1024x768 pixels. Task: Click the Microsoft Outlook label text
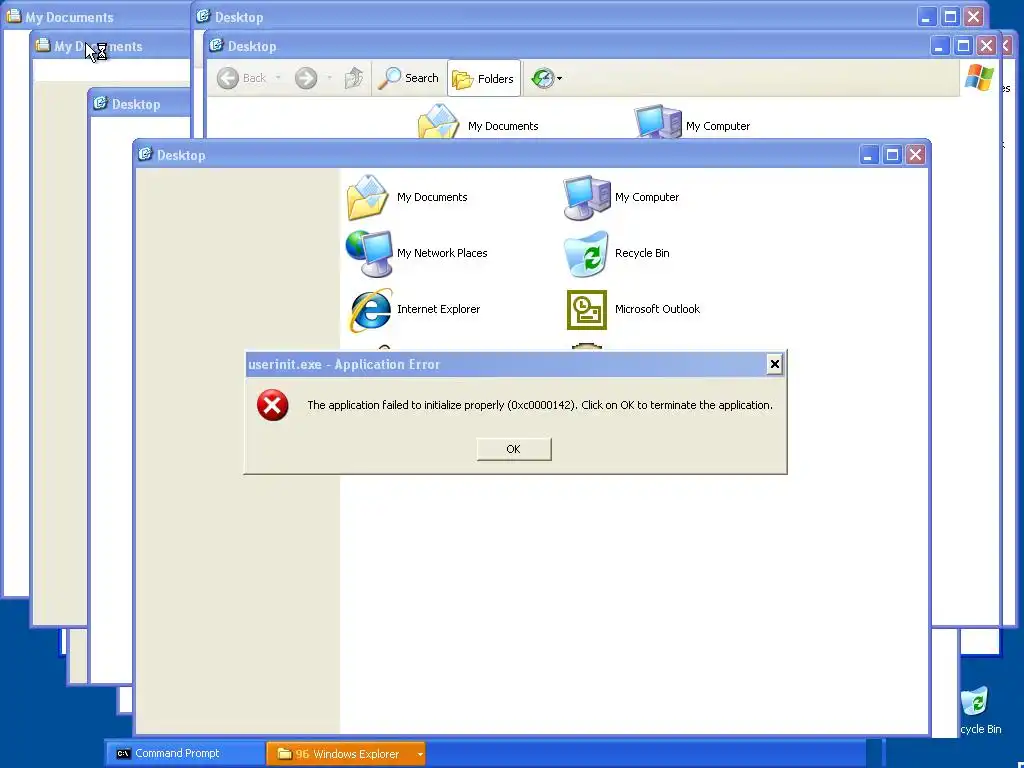657,309
